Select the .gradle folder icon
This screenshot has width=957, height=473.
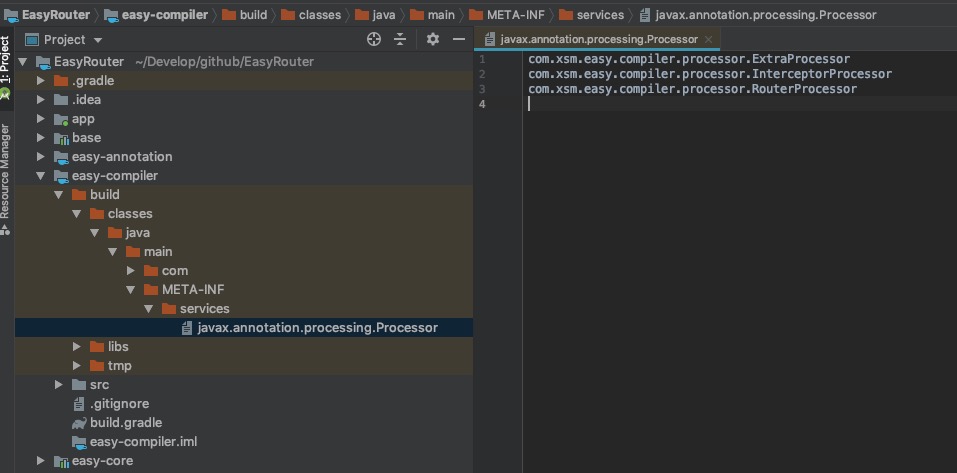[x=60, y=81]
